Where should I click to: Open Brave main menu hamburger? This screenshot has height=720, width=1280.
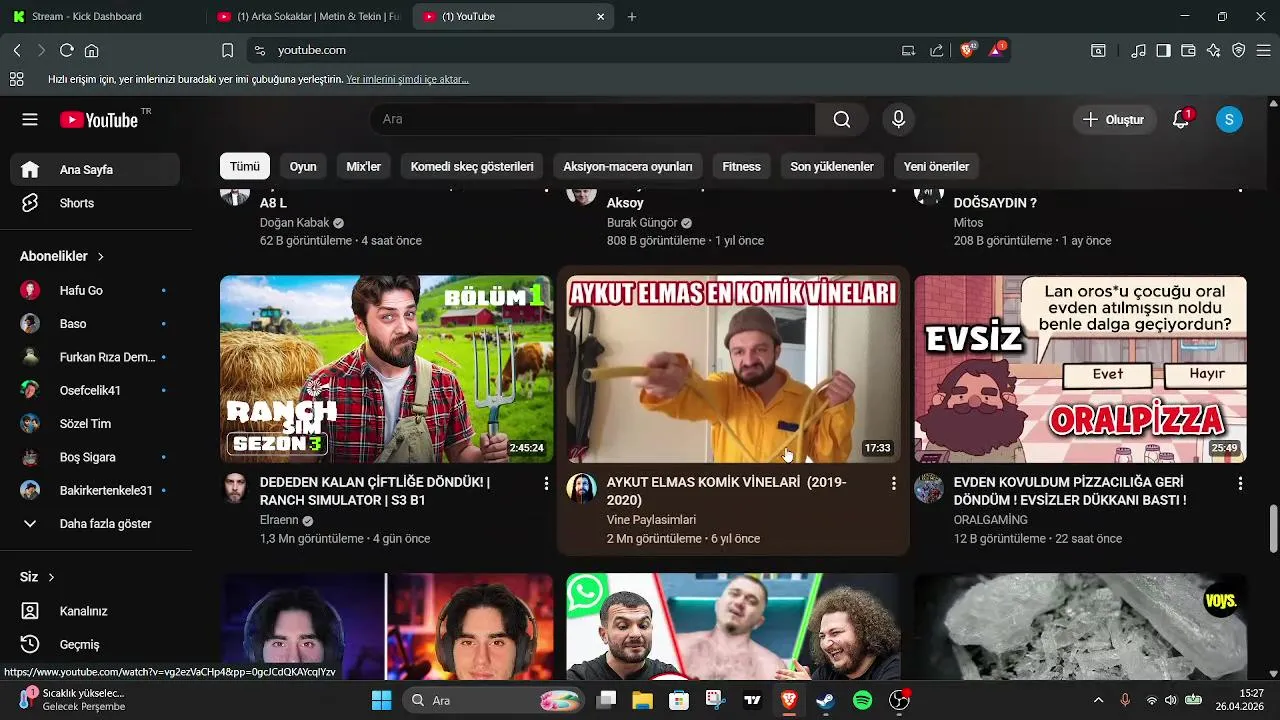pyautogui.click(x=1263, y=50)
